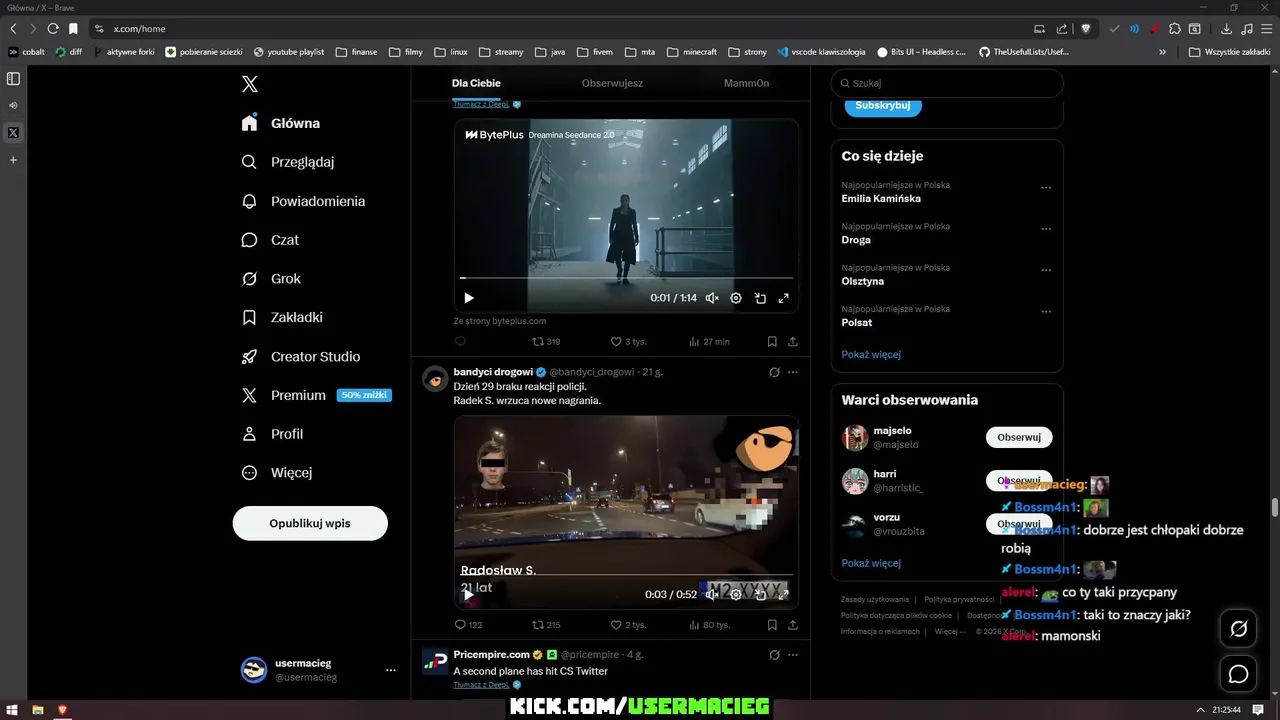
Task: Follow majselo with Obserwuj button
Action: click(x=1019, y=437)
